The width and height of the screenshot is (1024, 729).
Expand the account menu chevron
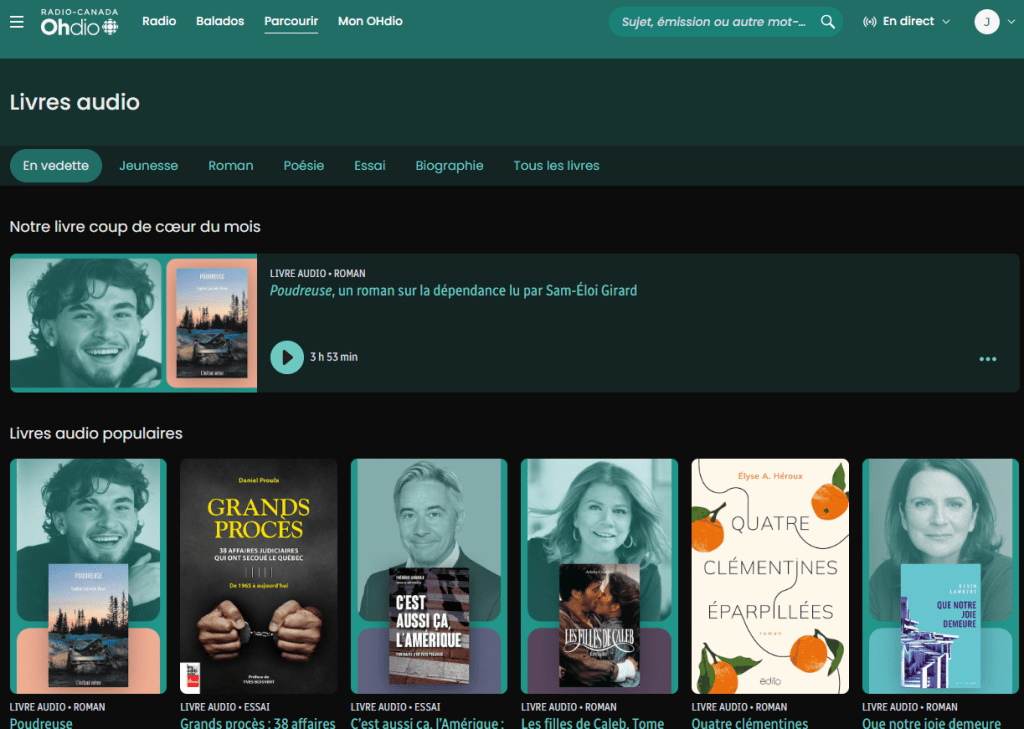[x=1010, y=22]
